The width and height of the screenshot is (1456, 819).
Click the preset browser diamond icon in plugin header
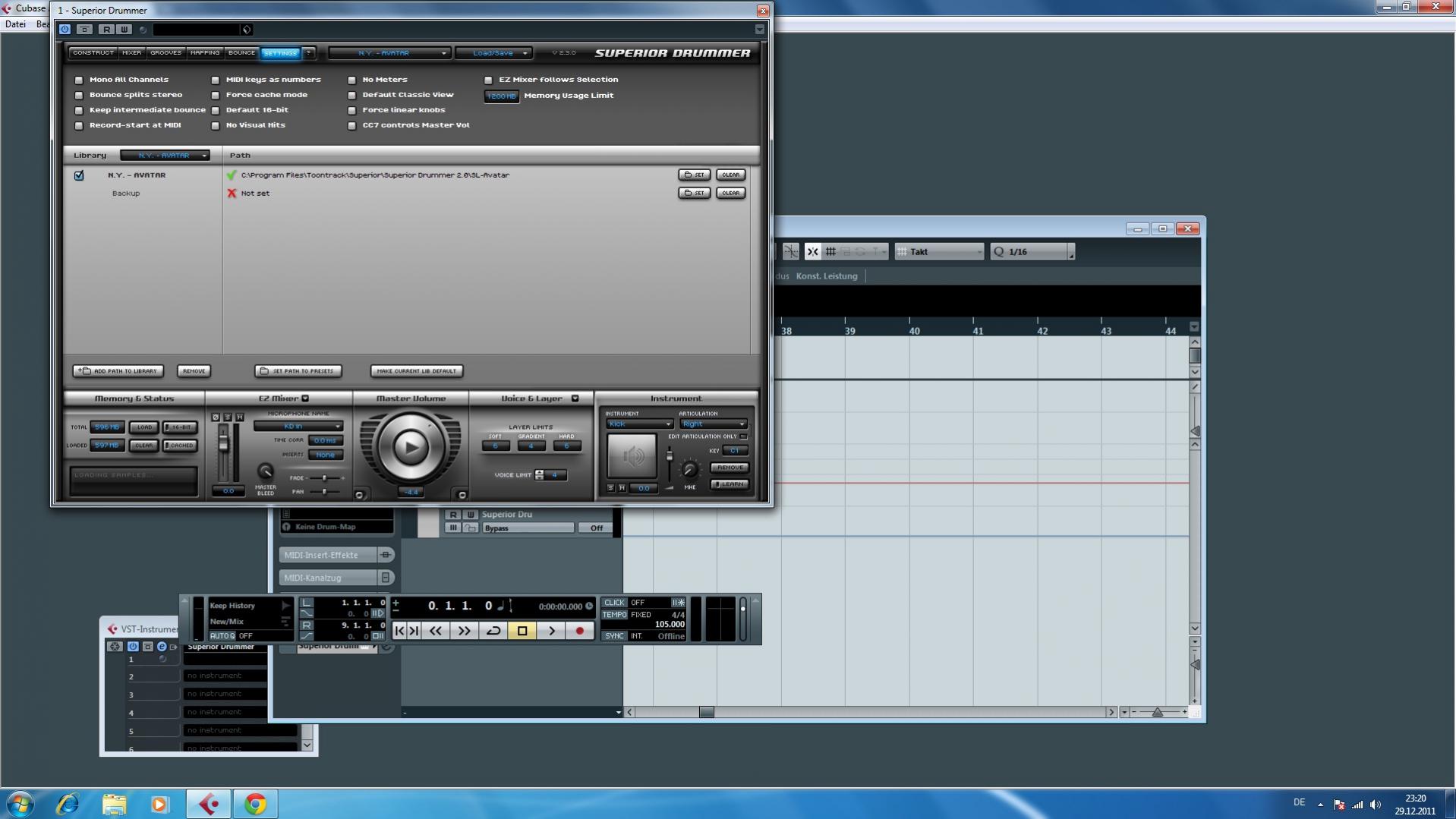[x=247, y=30]
